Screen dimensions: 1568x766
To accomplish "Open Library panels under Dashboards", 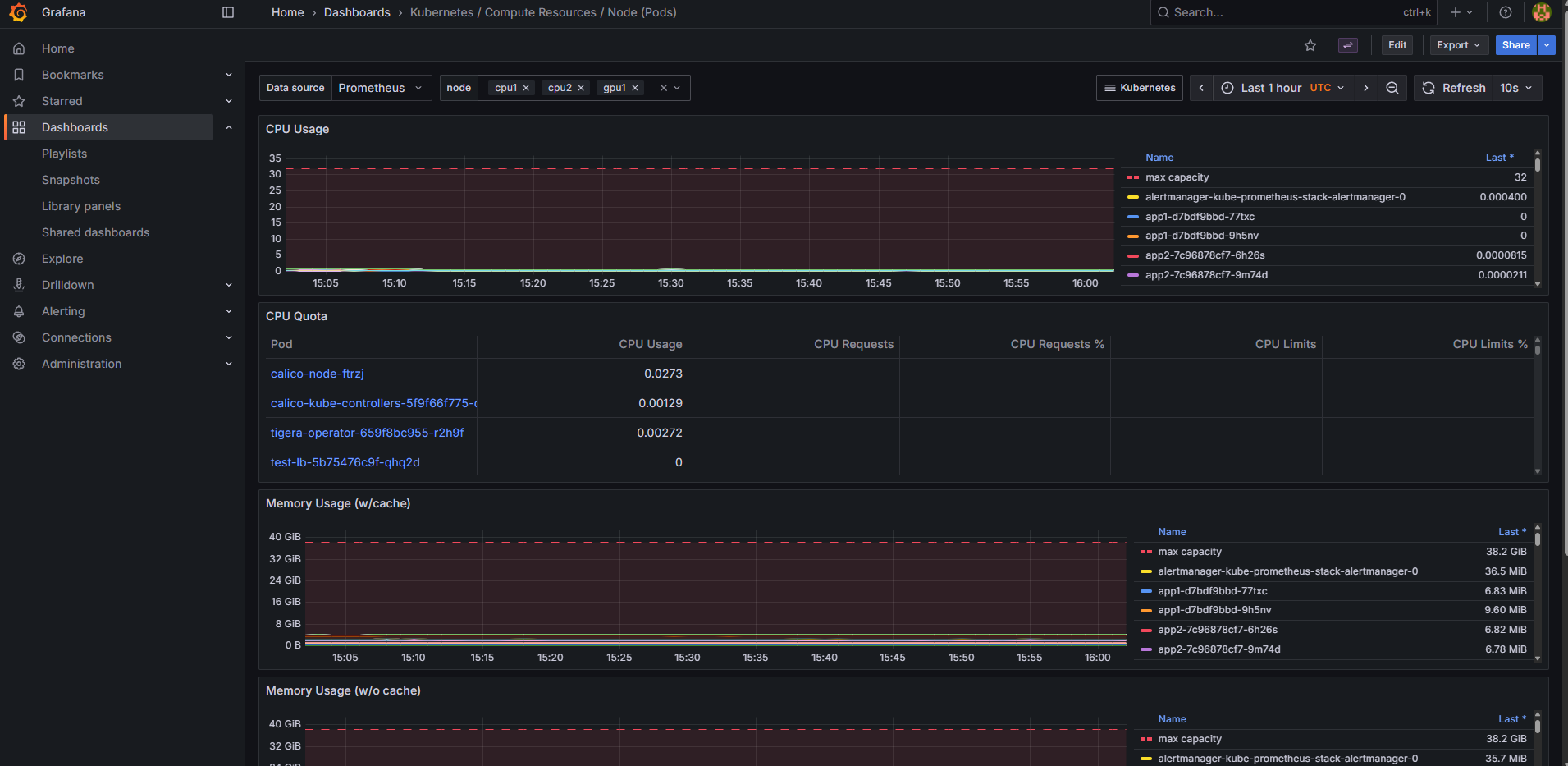I will coord(81,206).
